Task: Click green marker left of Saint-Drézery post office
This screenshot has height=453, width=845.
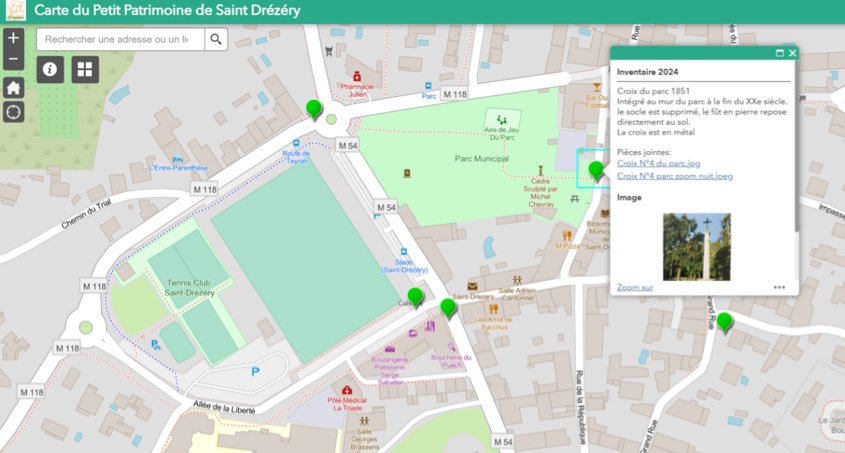Action: coord(448,307)
